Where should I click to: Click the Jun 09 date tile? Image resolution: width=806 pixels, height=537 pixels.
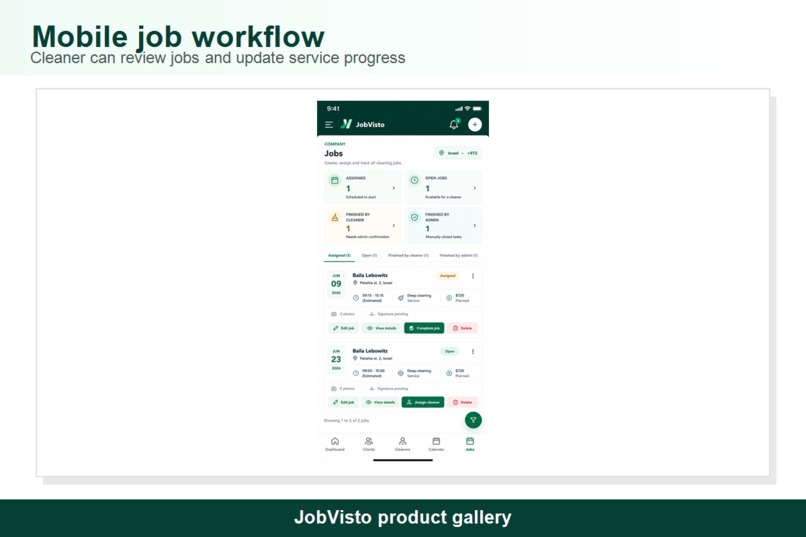[336, 284]
